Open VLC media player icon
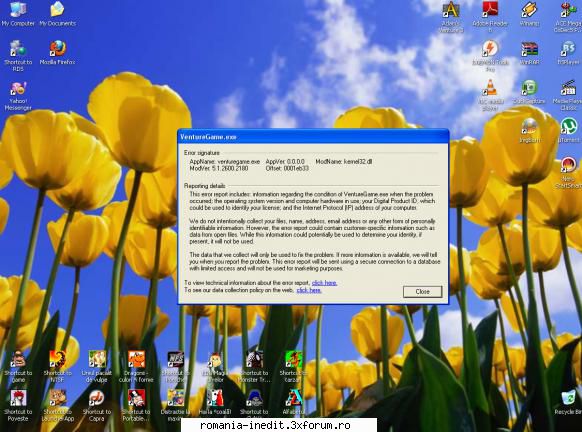The image size is (582, 432). click(x=490, y=95)
